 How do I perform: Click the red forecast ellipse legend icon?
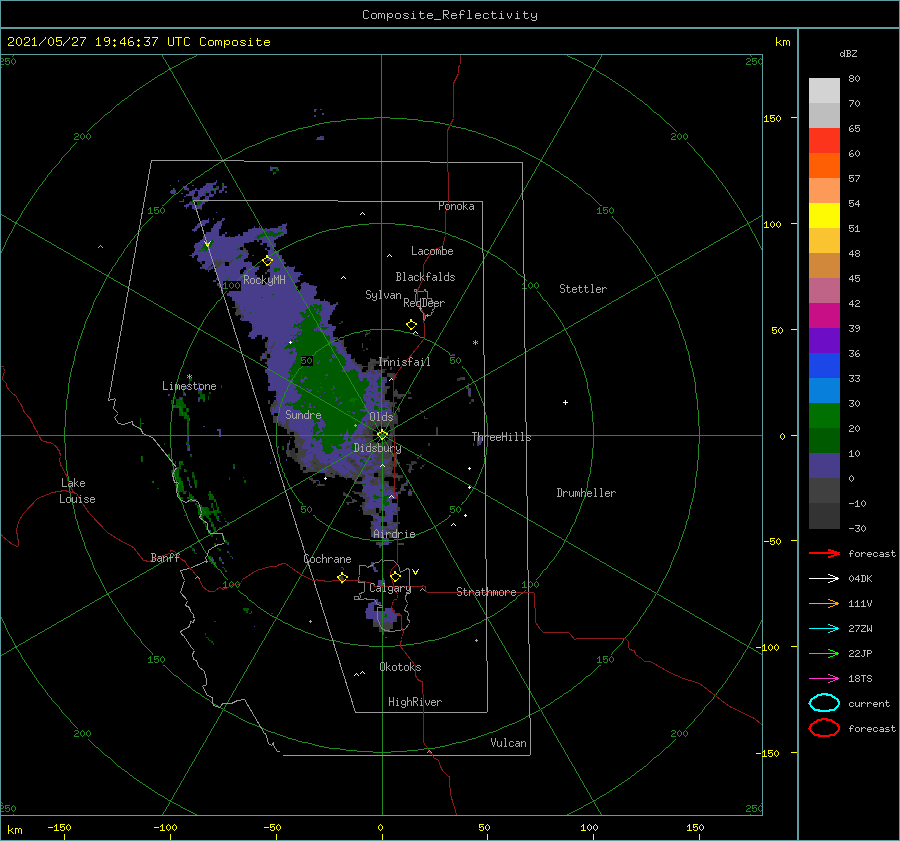(x=824, y=728)
